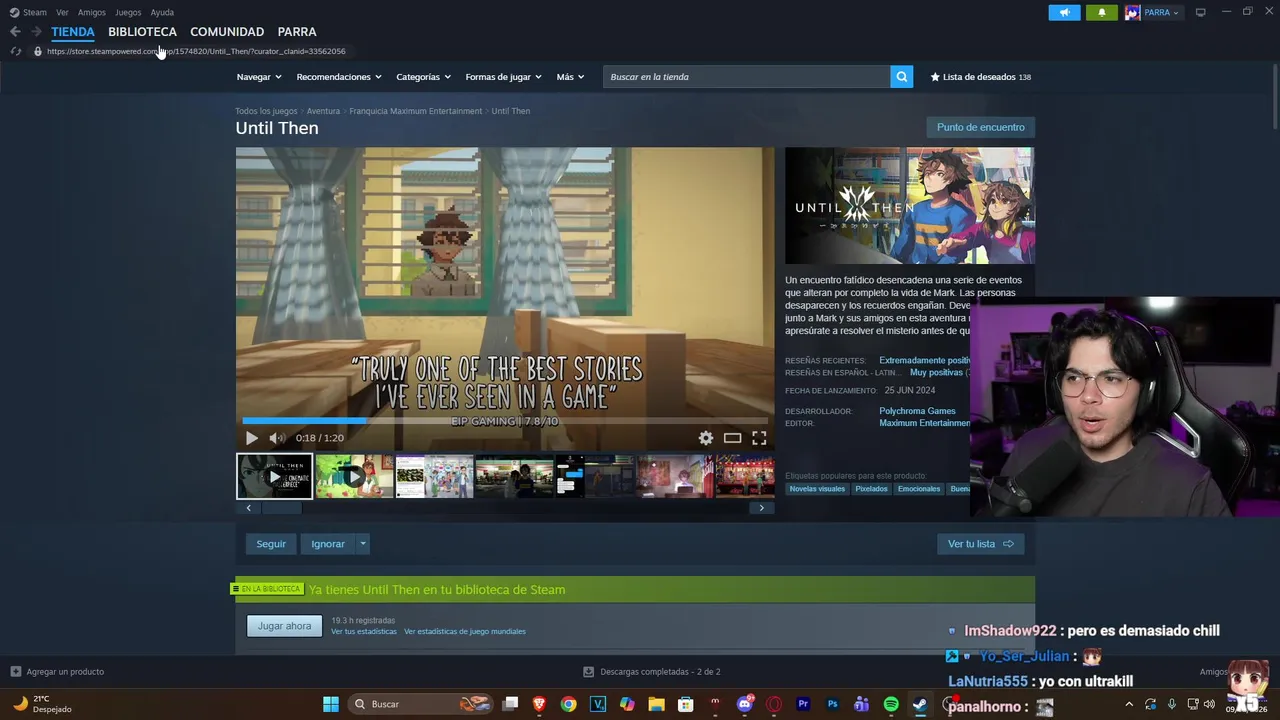The height and width of the screenshot is (720, 1280).
Task: Open Adobe Photoshop from the taskbar
Action: click(832, 704)
